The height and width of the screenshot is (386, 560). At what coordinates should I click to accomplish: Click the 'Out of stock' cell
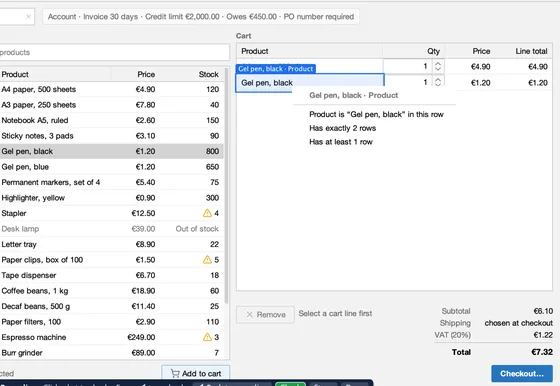point(197,229)
